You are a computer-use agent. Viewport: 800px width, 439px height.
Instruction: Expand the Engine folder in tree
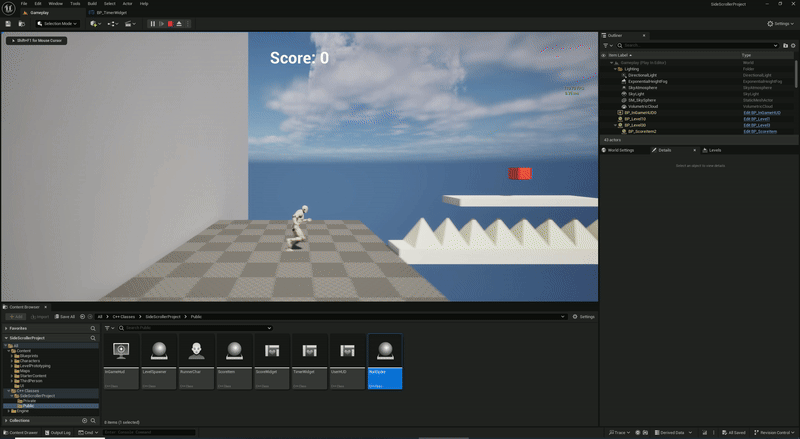[8, 410]
